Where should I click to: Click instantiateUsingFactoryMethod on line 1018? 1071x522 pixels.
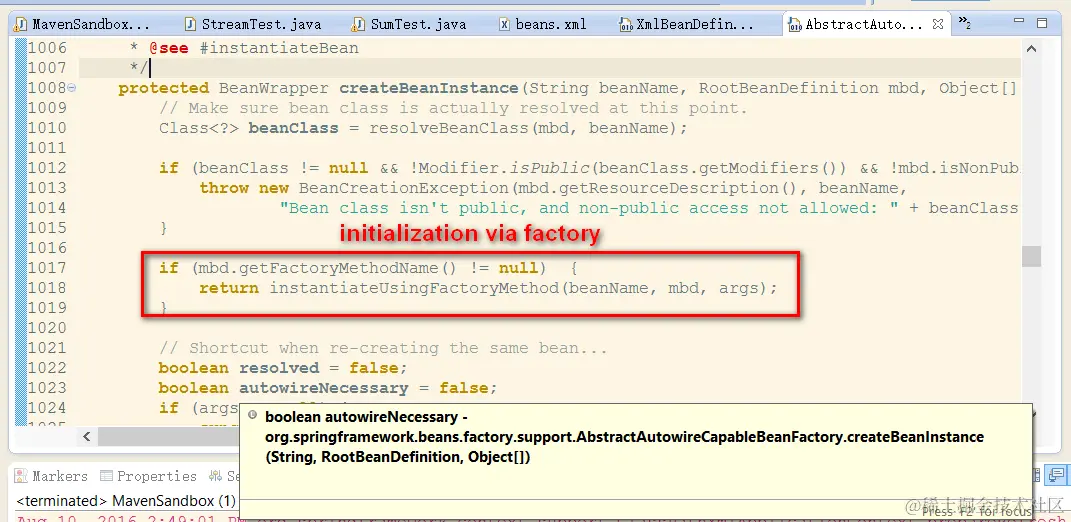pos(414,288)
